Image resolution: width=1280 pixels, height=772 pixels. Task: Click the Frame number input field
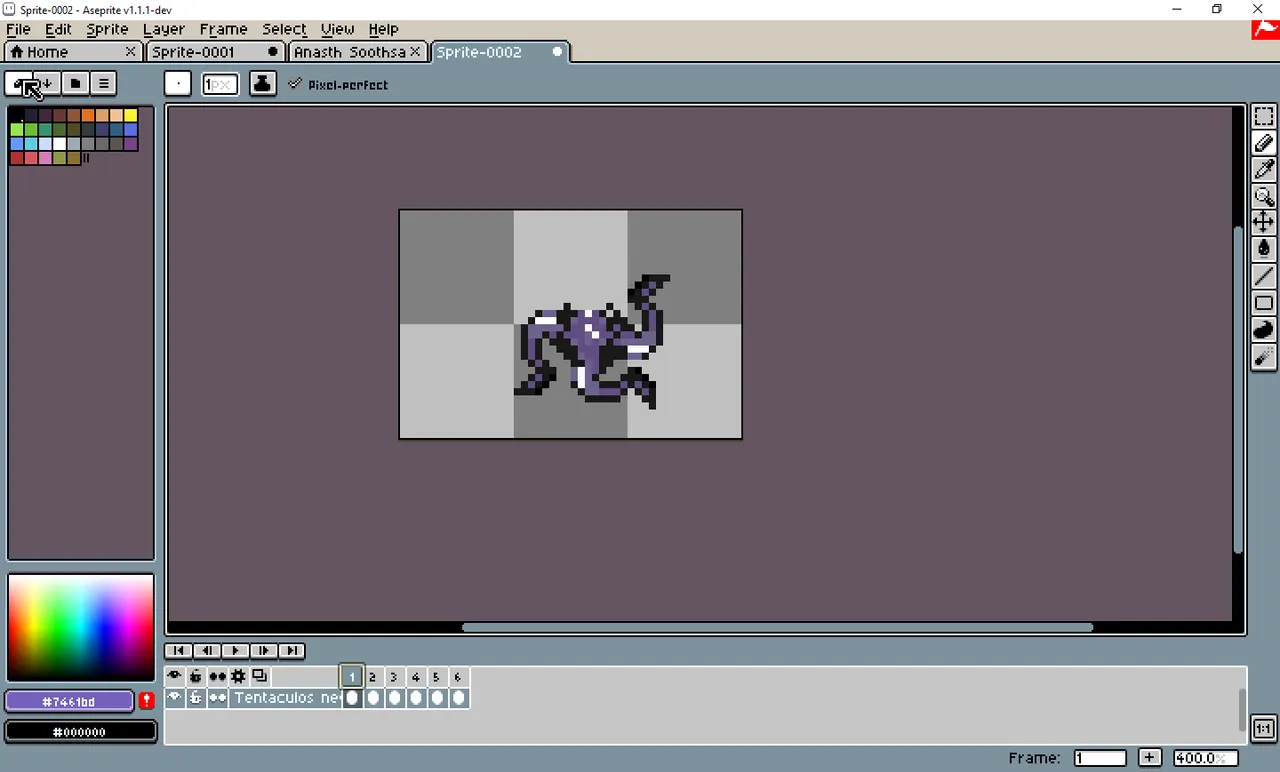tap(1100, 758)
